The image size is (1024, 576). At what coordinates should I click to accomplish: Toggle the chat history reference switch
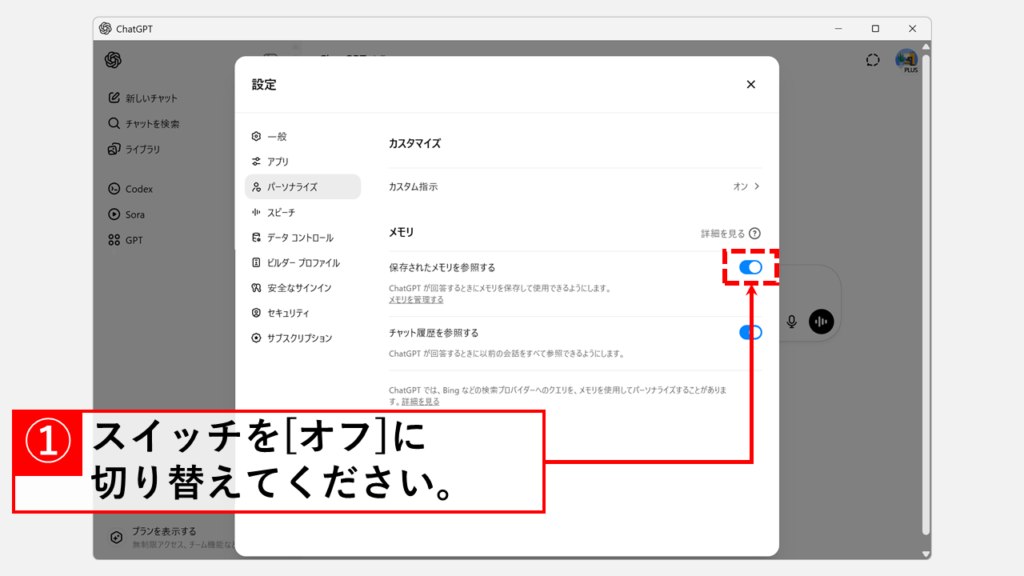750,332
